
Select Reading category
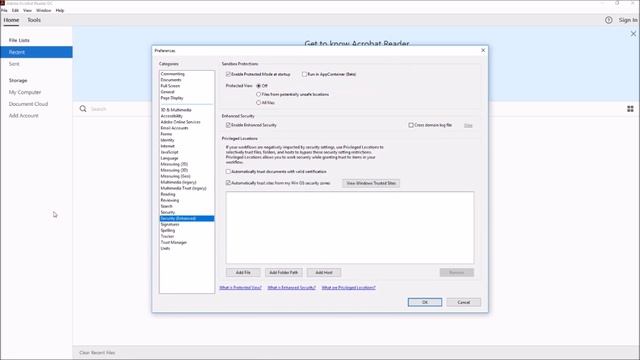pyautogui.click(x=168, y=194)
